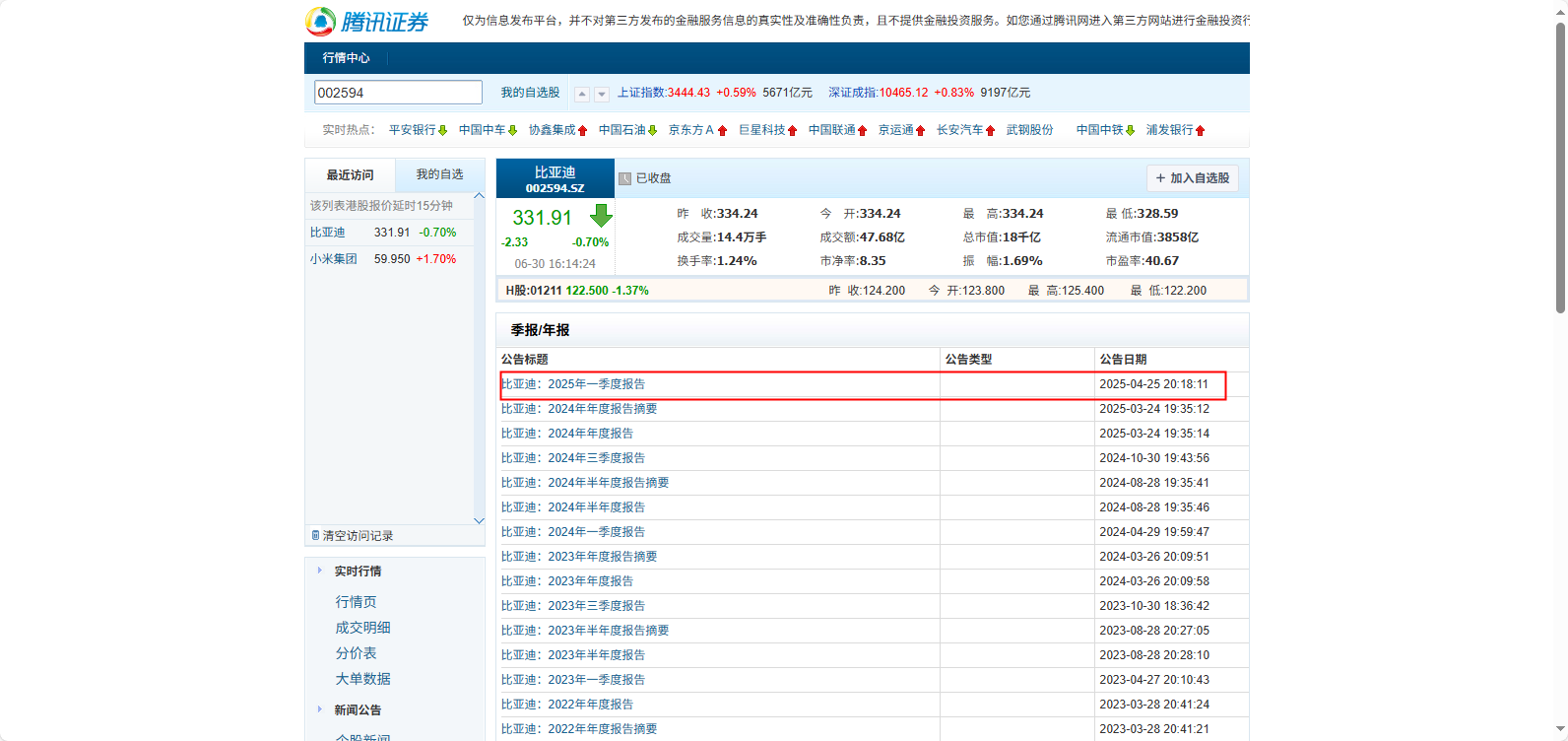
Task: Open 比亚迪：2022年年度报告
Action: coord(567,705)
